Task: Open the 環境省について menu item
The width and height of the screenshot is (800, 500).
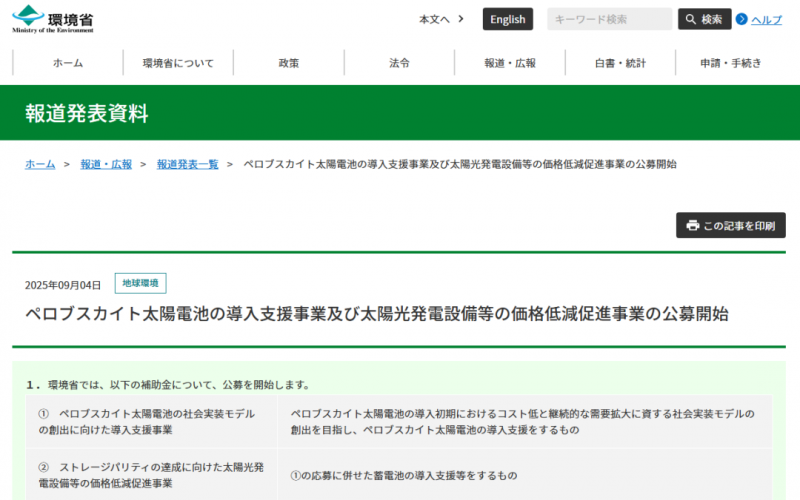Action: point(178,63)
